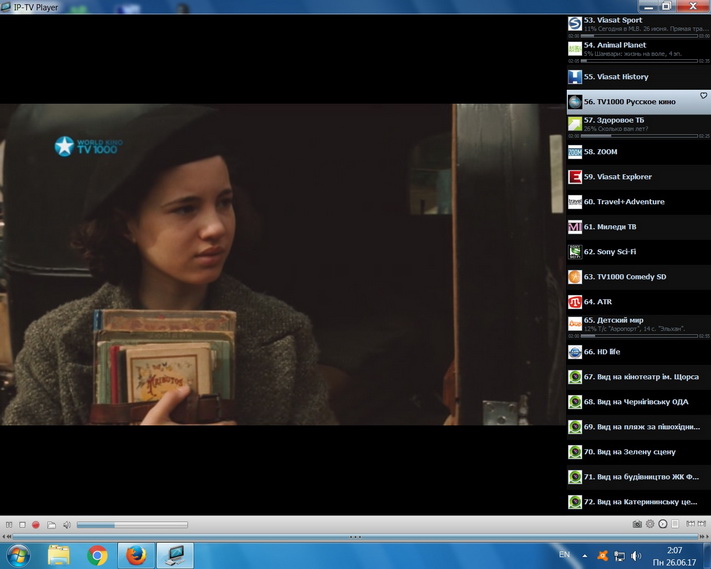Image resolution: width=711 pixels, height=569 pixels.
Task: Click webcam icon for Вид на Зелену сцену
Action: 575,452
